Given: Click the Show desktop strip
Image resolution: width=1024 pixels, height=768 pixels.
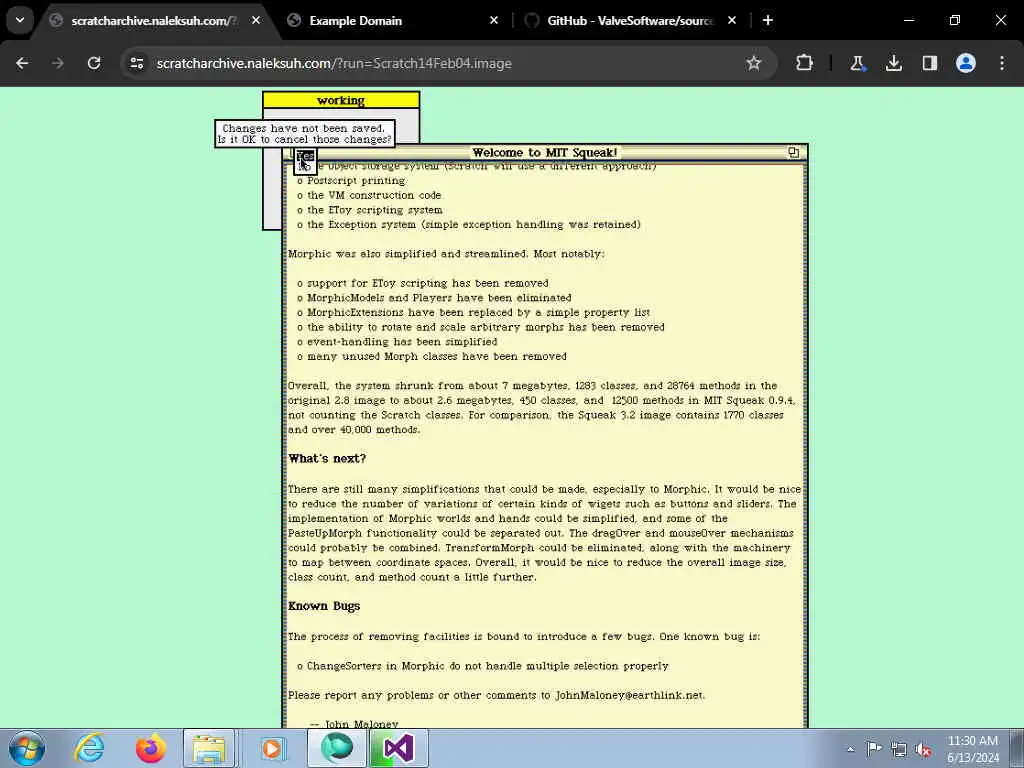Looking at the screenshot, I should click(1017, 748).
